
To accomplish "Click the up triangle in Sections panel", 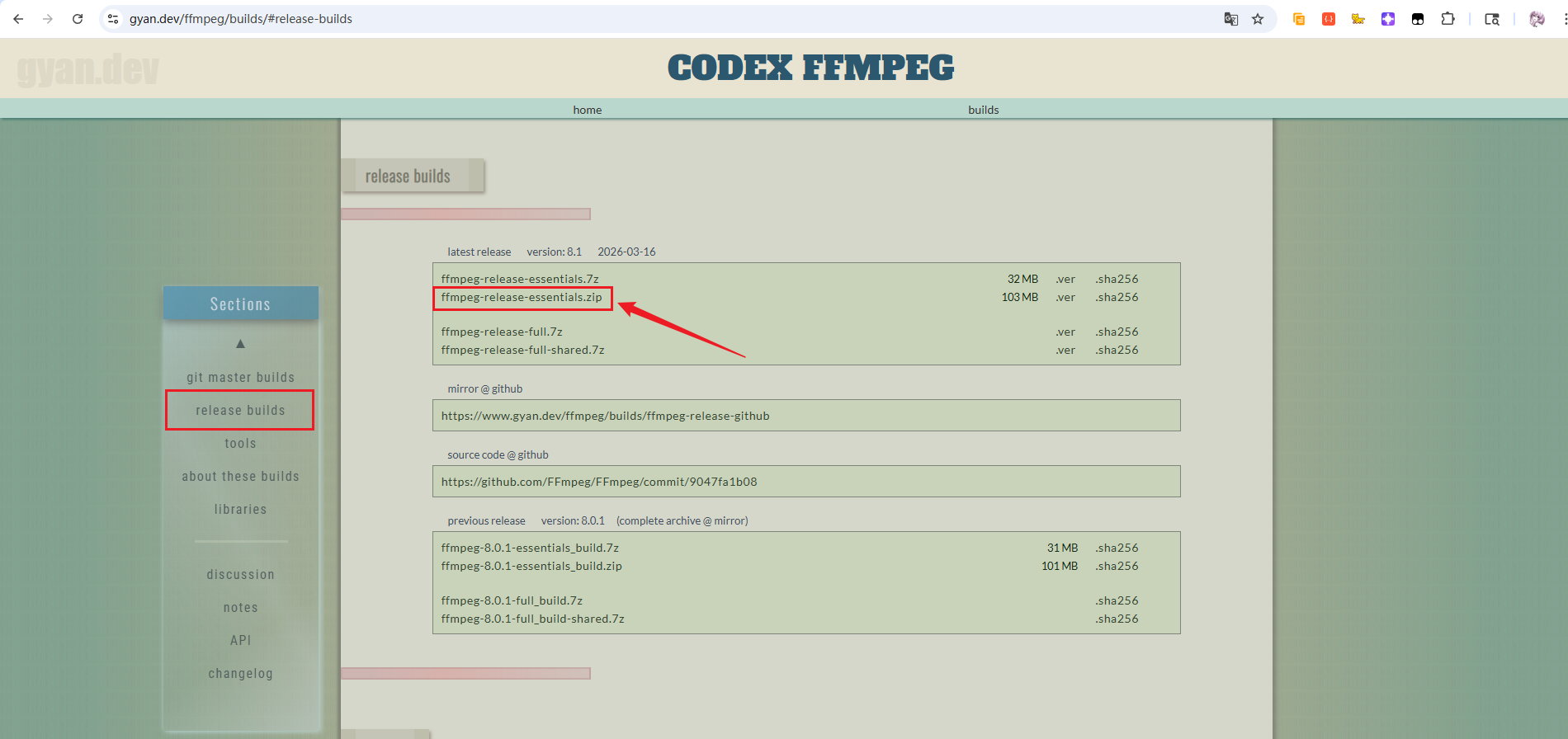I will [x=240, y=344].
